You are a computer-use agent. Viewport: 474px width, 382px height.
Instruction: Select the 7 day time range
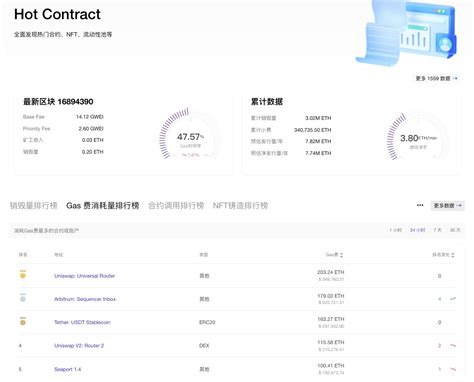coord(437,230)
